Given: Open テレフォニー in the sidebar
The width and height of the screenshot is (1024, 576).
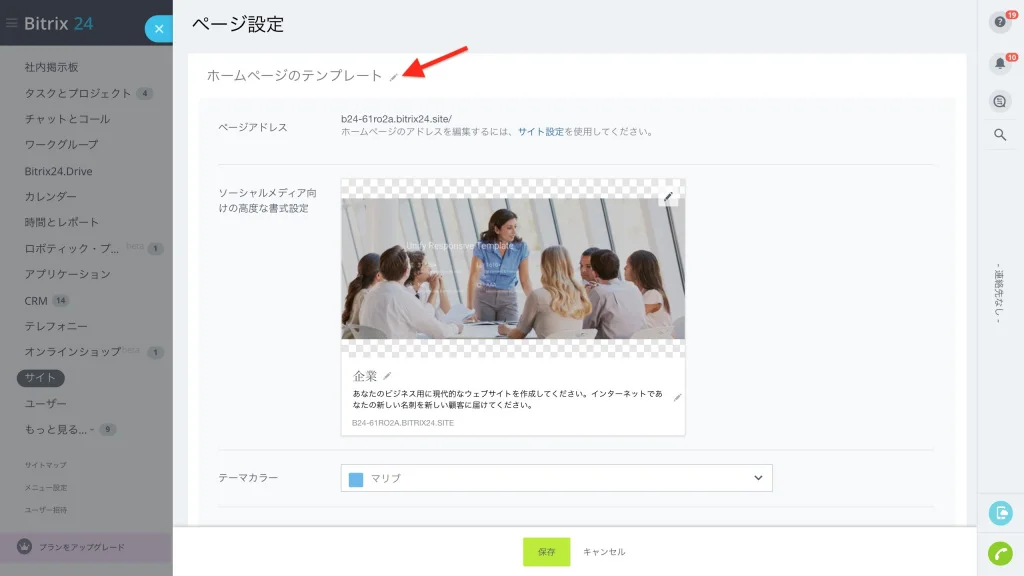Looking at the screenshot, I should tap(56, 326).
